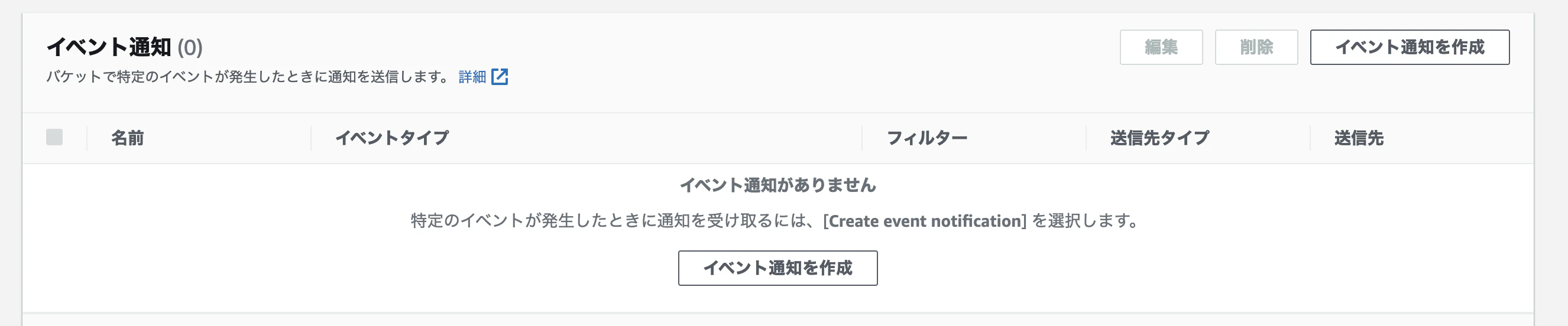Click the バケットで特定のイベント description text
The height and width of the screenshot is (326, 1568).
point(249,77)
